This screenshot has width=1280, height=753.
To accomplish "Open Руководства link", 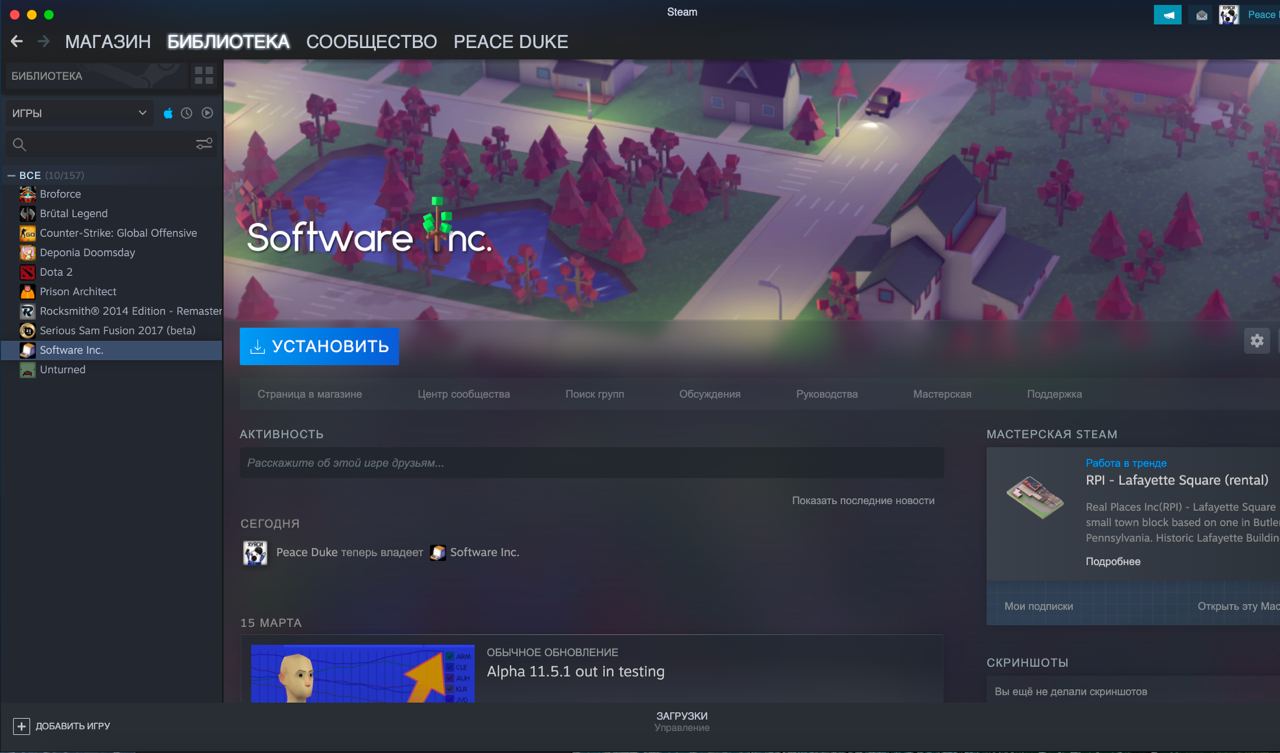I will tap(827, 394).
